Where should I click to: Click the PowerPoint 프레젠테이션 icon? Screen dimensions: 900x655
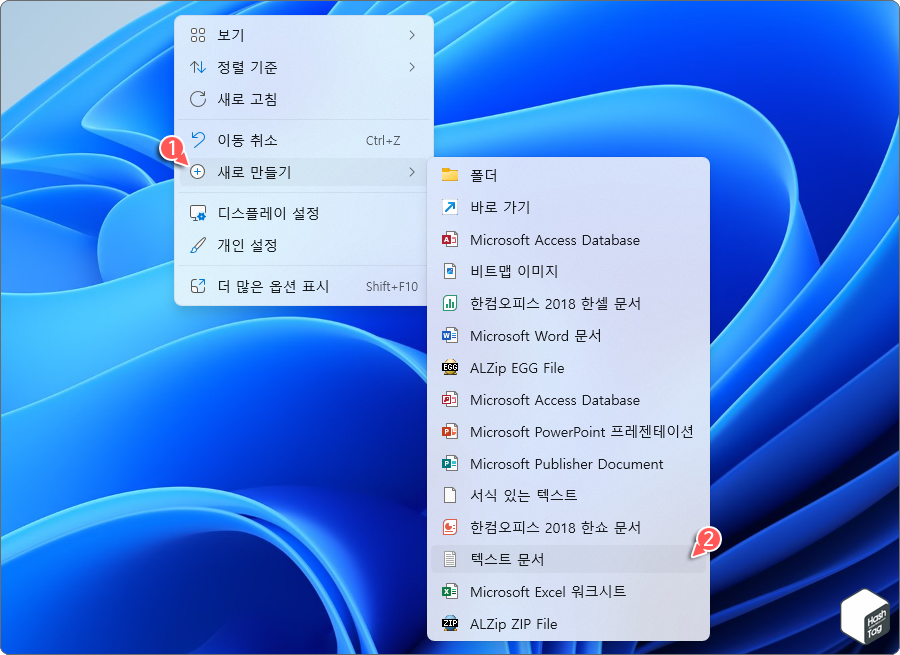(x=450, y=431)
